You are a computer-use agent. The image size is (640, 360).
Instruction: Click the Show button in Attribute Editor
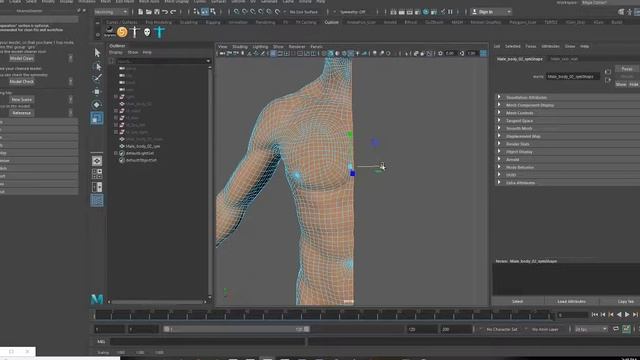[x=621, y=84]
